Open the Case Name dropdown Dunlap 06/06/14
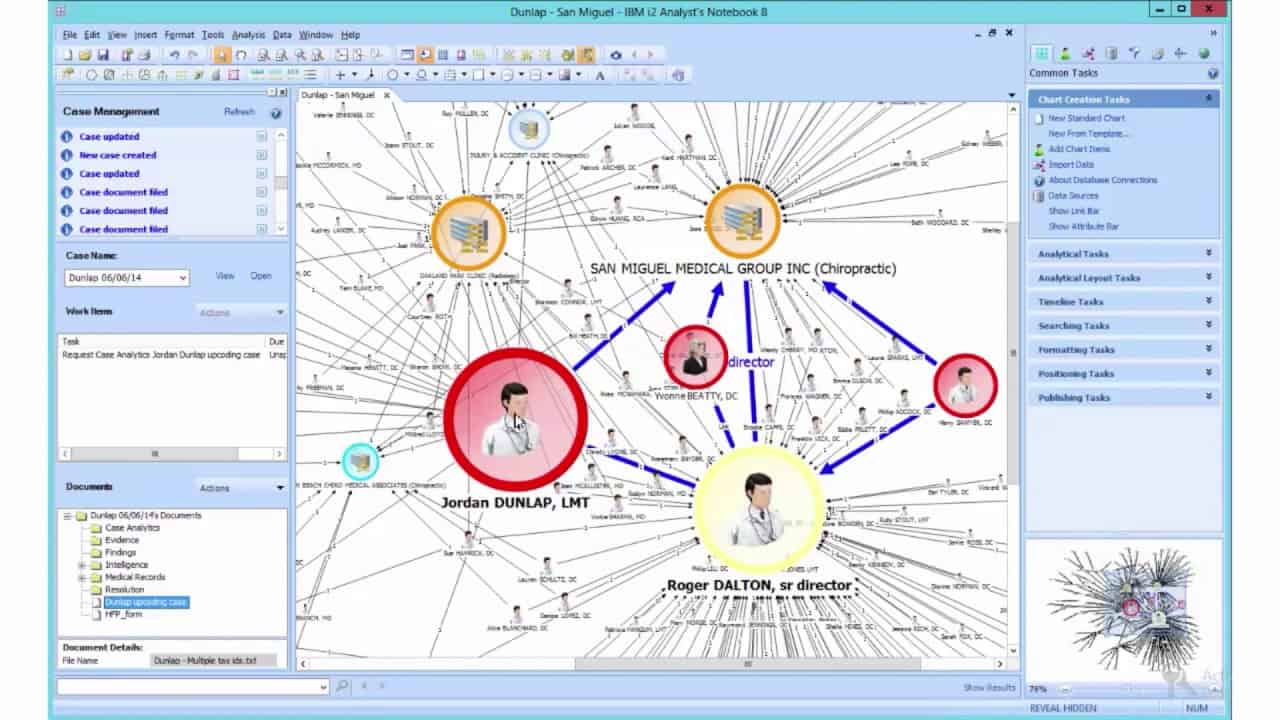This screenshot has height=720, width=1280. click(127, 278)
